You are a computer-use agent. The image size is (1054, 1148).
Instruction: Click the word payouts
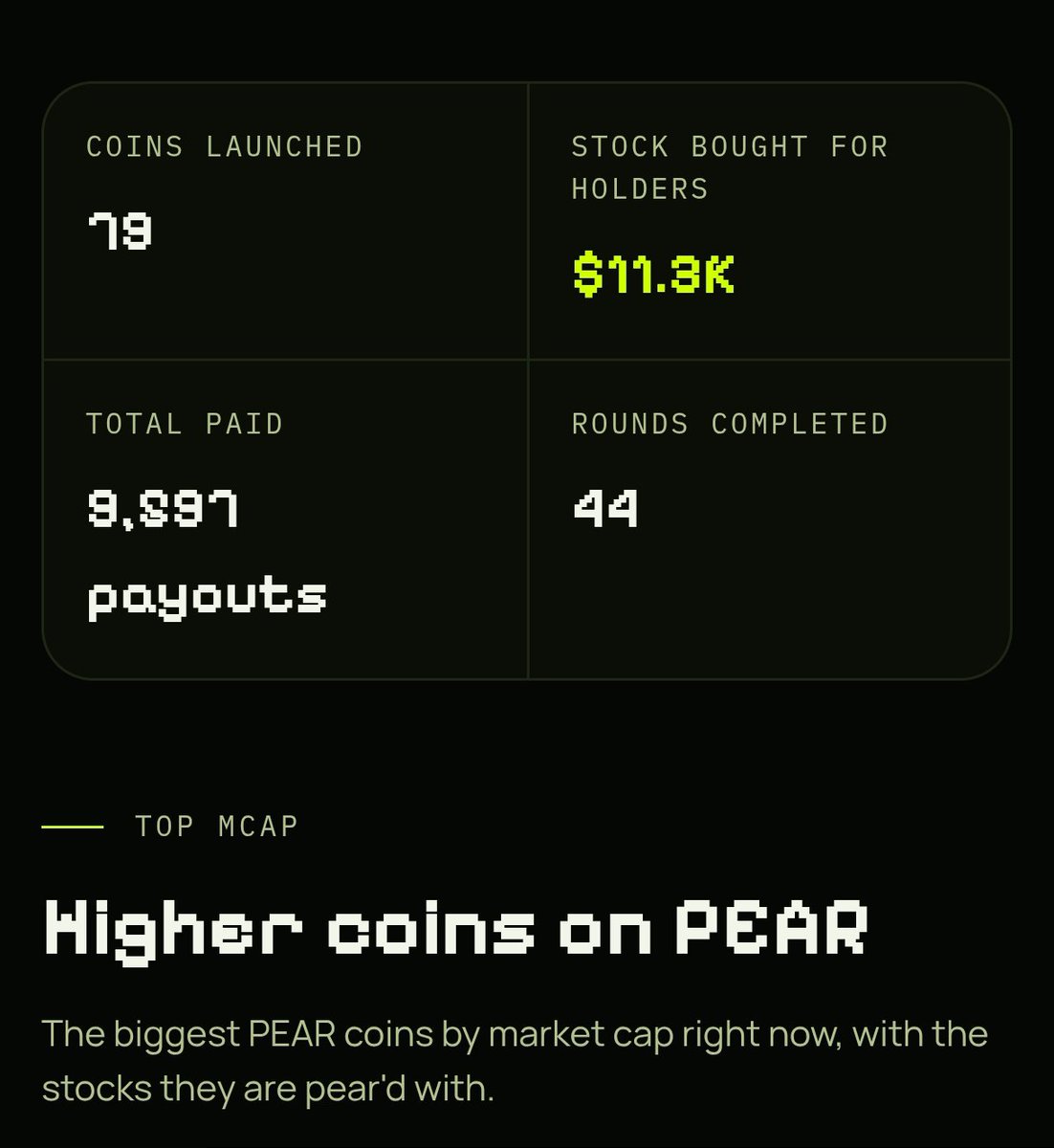click(208, 598)
